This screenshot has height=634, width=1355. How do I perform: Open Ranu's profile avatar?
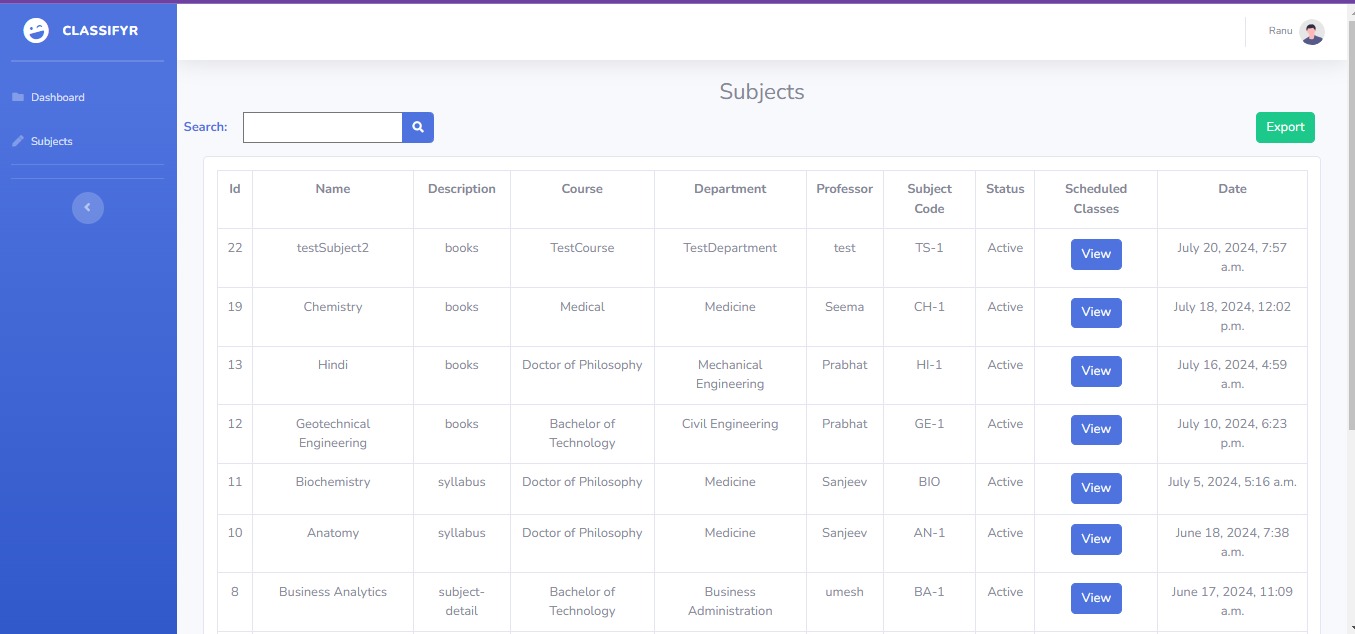1311,31
